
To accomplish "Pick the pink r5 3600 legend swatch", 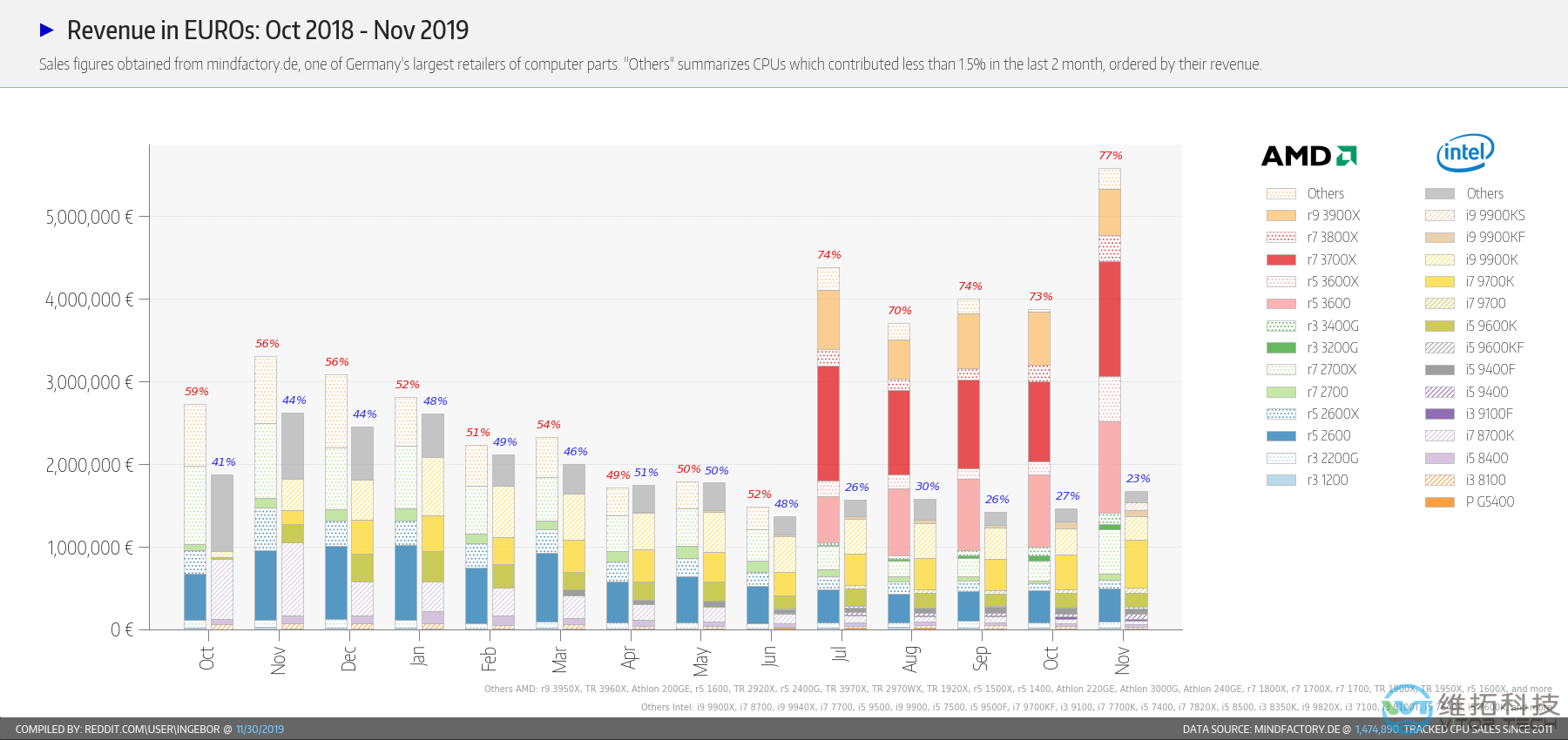I will [x=1281, y=303].
